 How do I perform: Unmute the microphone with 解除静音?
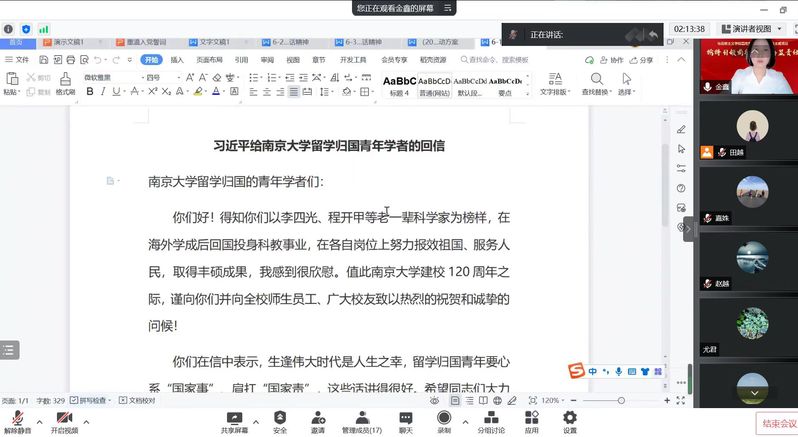pos(17,419)
